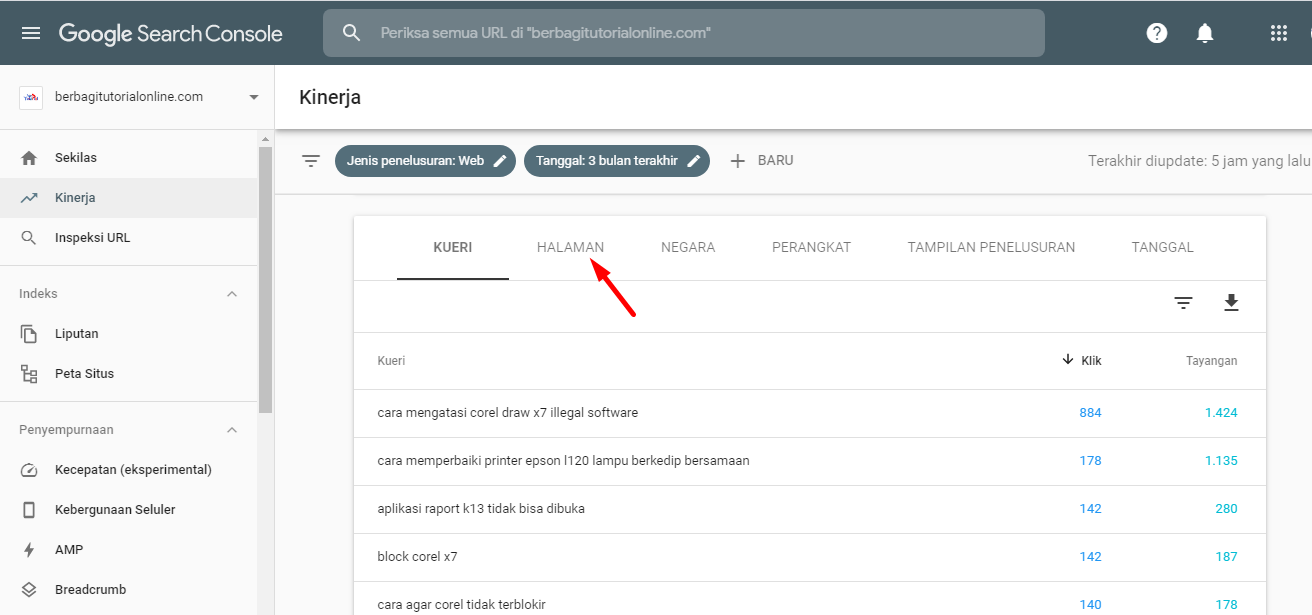Select query 'cara mengatasi corel draw x7 illegal software'
The width and height of the screenshot is (1312, 615).
pos(508,413)
